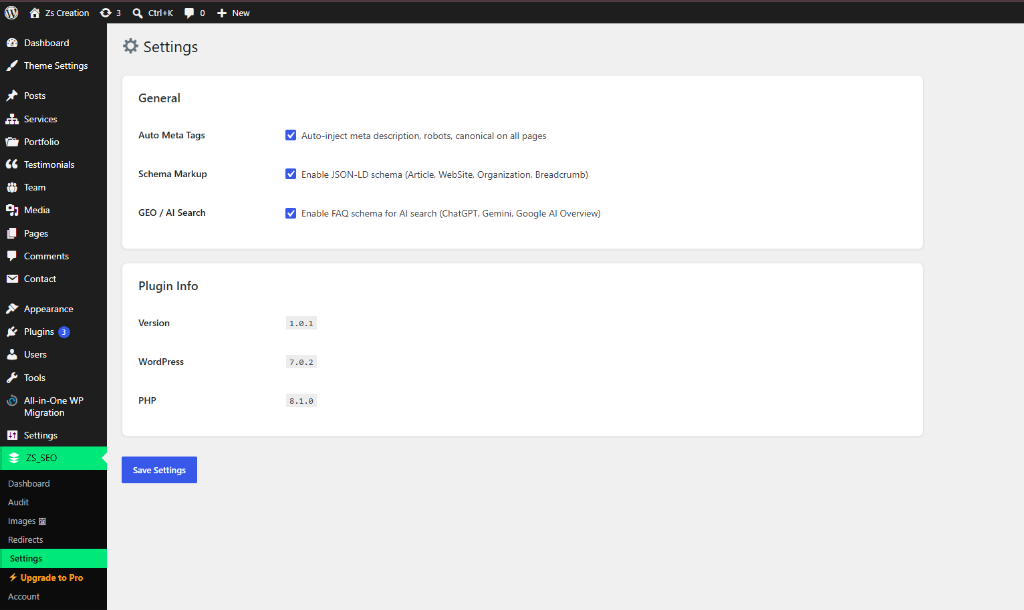Viewport: 1024px width, 610px height.
Task: Click the Appearance paintbrush icon
Action: (x=12, y=308)
